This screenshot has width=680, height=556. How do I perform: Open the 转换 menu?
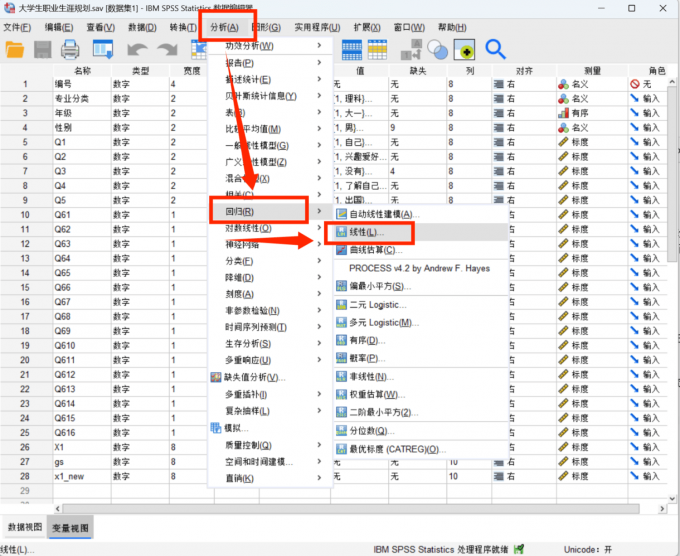(x=183, y=27)
